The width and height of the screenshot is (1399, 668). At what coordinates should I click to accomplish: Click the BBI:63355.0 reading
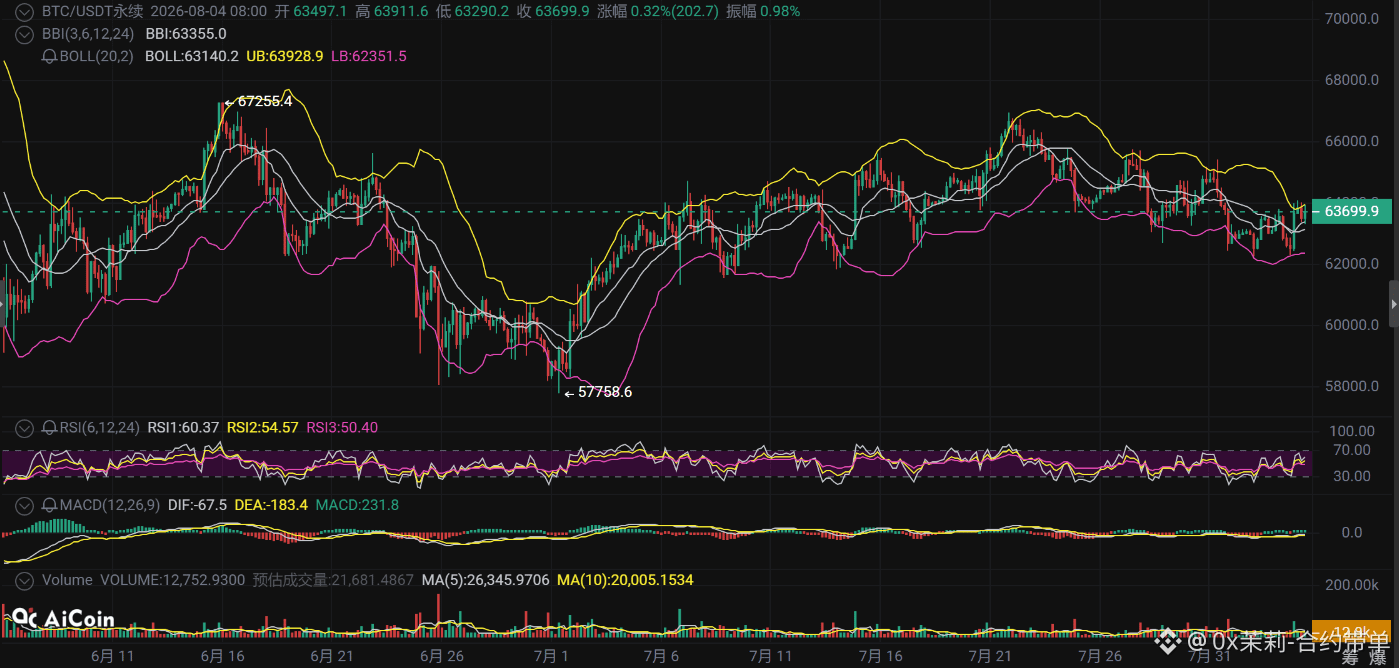[x=186, y=33]
